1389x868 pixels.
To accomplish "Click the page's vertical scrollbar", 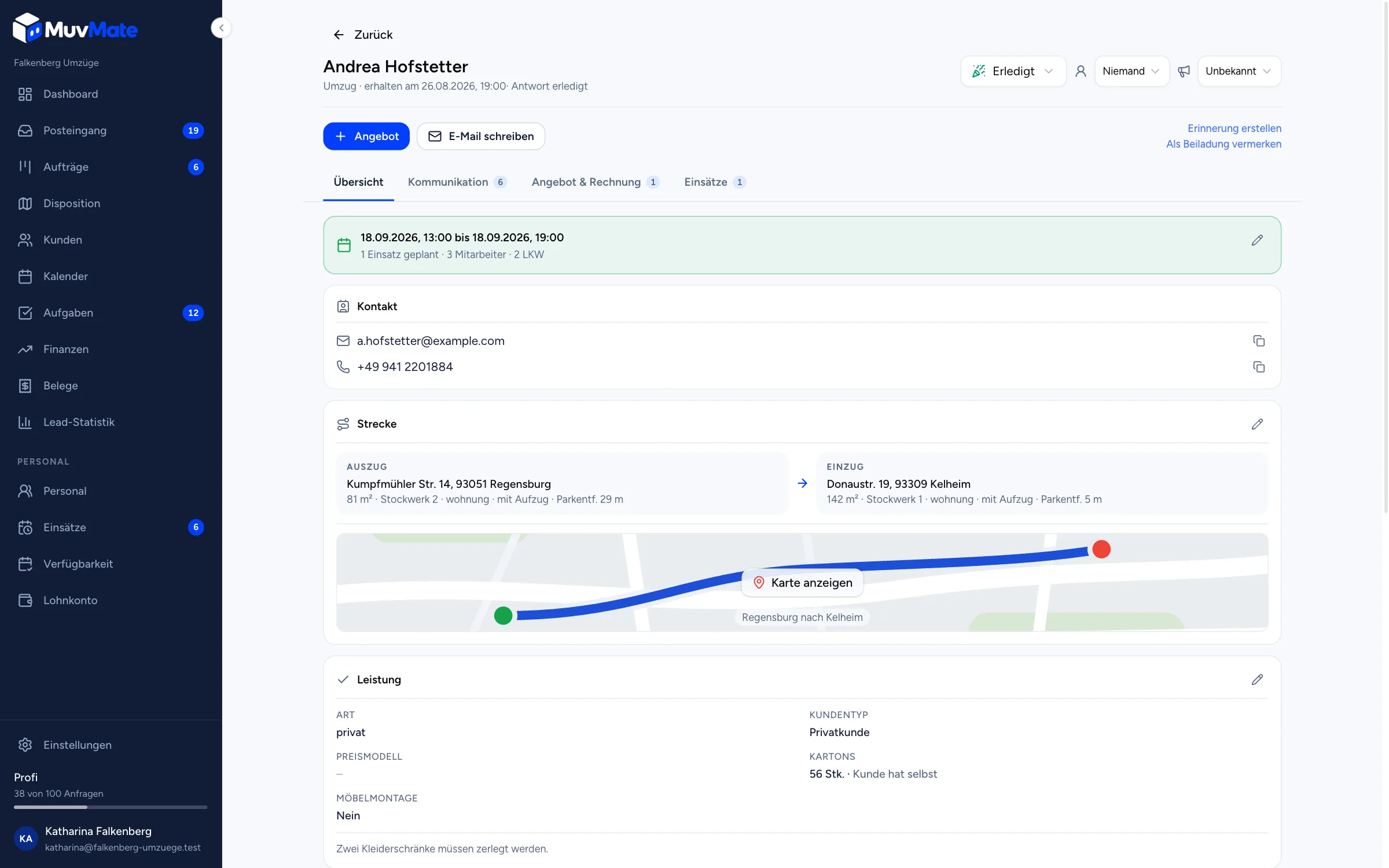I will (1385, 258).
